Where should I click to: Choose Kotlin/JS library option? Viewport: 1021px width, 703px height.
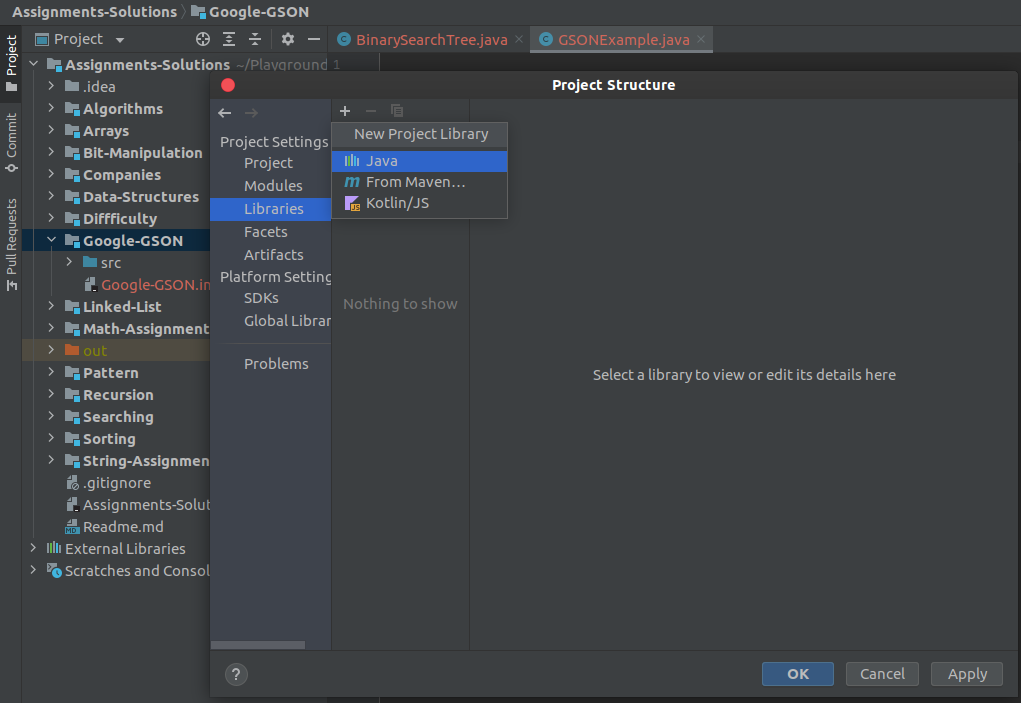(x=419, y=203)
